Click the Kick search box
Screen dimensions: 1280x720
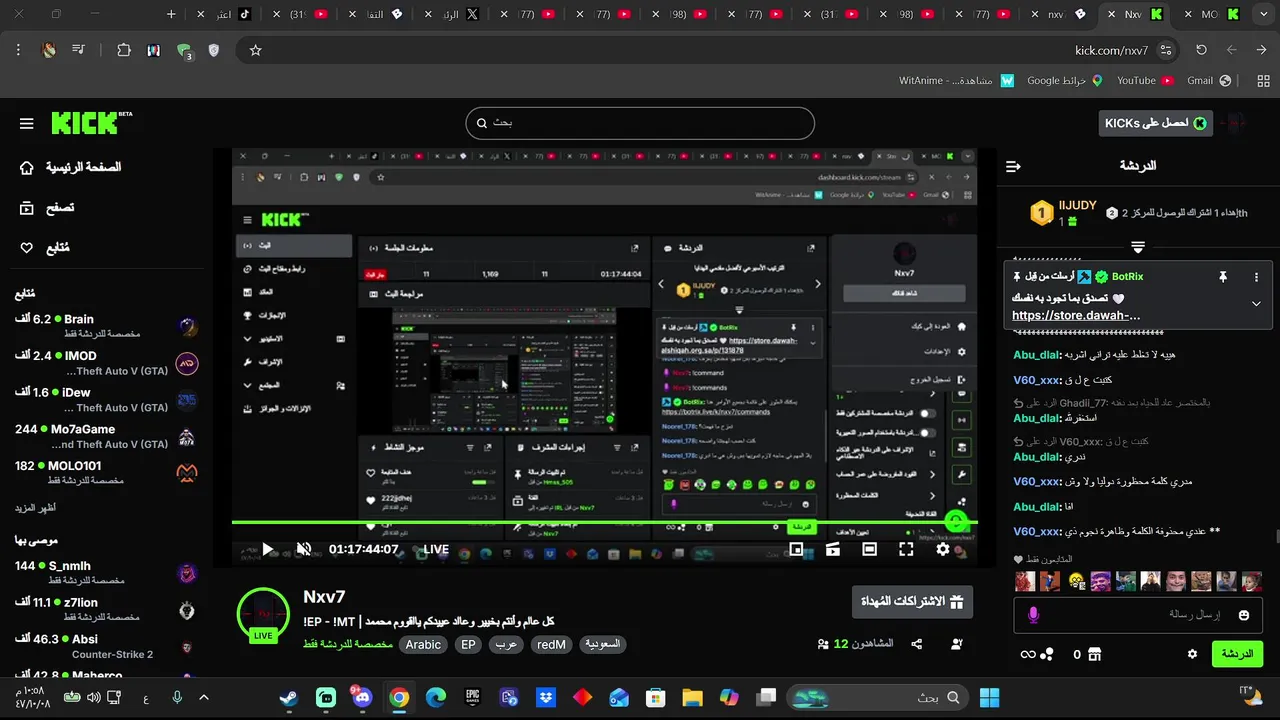tap(640, 123)
